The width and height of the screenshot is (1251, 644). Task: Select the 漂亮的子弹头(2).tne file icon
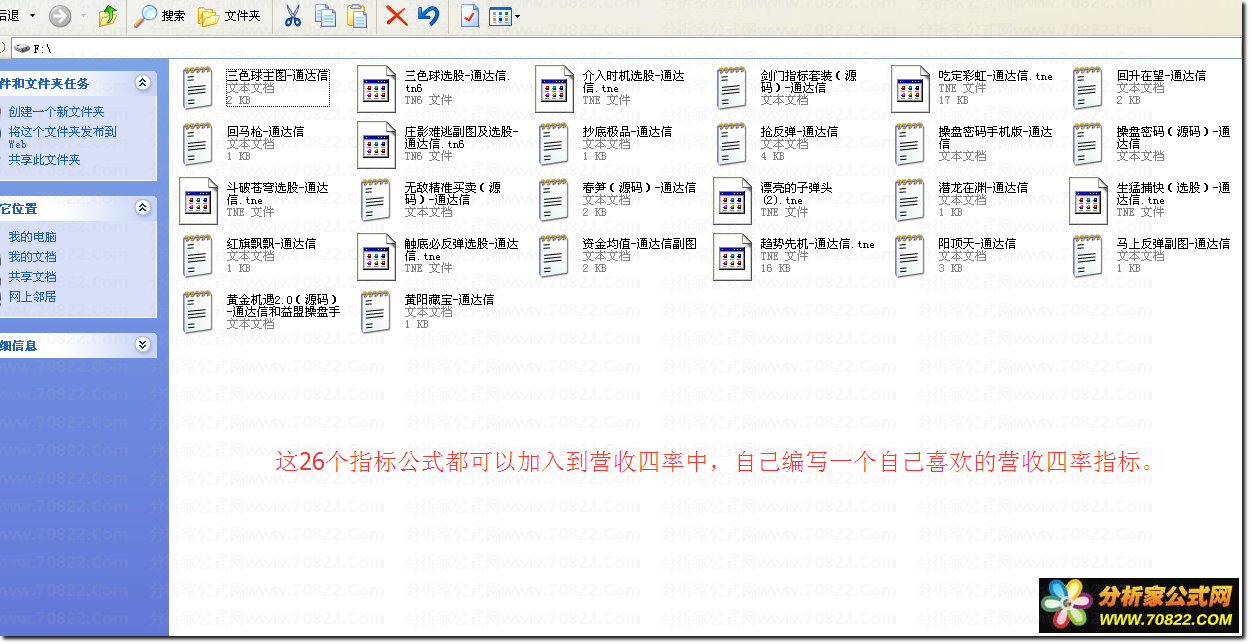click(733, 200)
